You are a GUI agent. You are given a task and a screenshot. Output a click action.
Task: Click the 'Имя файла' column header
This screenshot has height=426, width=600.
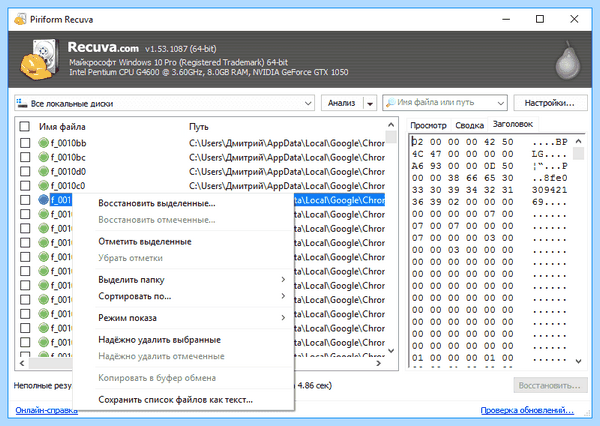62,127
